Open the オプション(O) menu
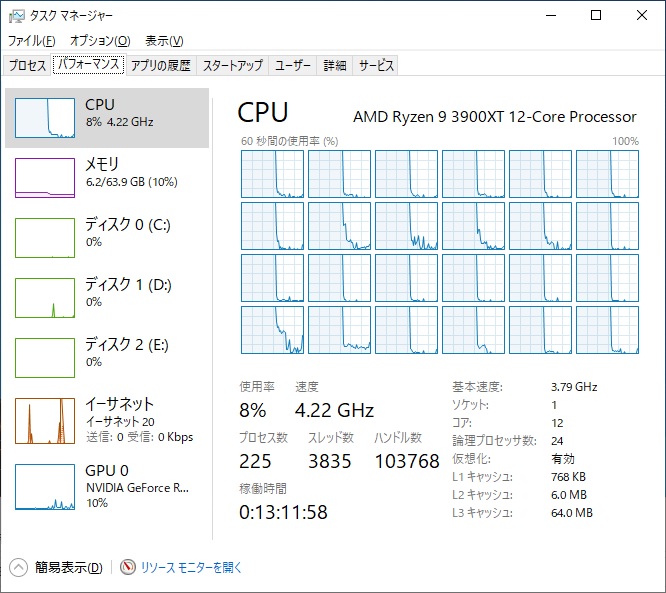This screenshot has height=593, width=666. (x=100, y=41)
